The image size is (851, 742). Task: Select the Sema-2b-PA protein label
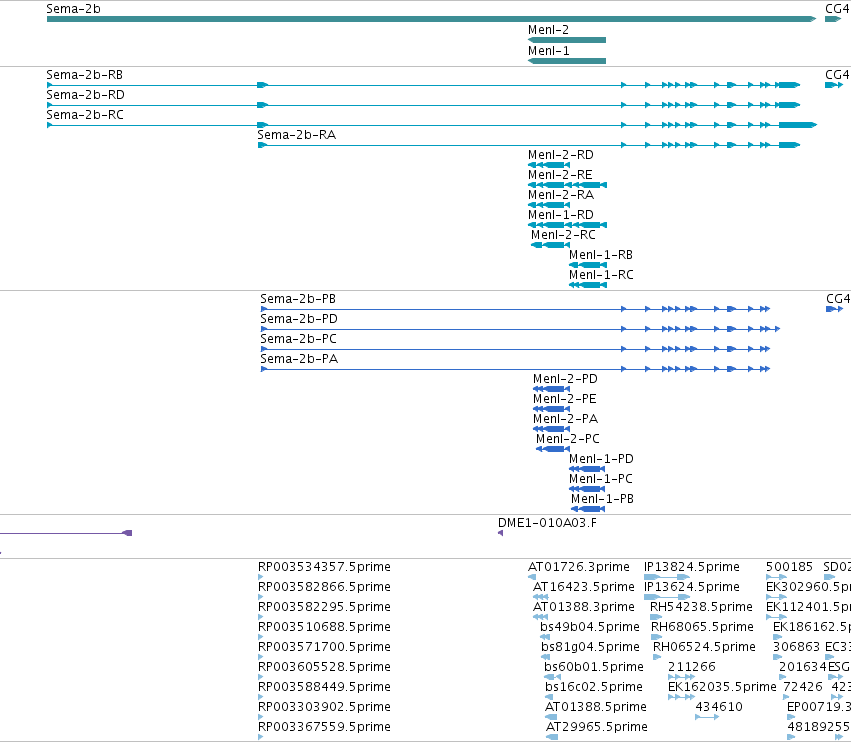(299, 359)
